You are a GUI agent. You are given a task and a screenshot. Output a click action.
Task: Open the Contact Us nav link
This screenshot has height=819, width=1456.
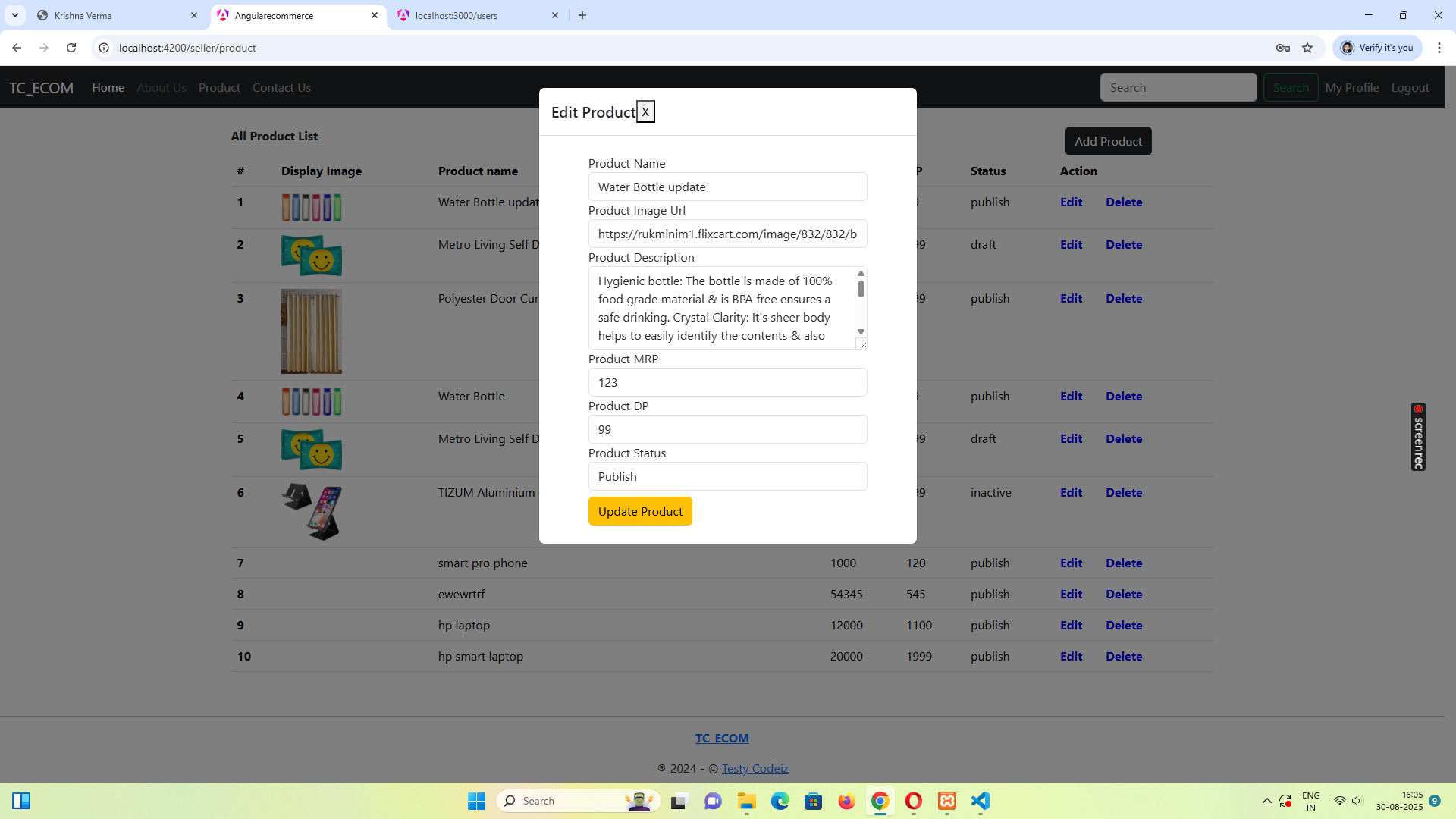[281, 87]
